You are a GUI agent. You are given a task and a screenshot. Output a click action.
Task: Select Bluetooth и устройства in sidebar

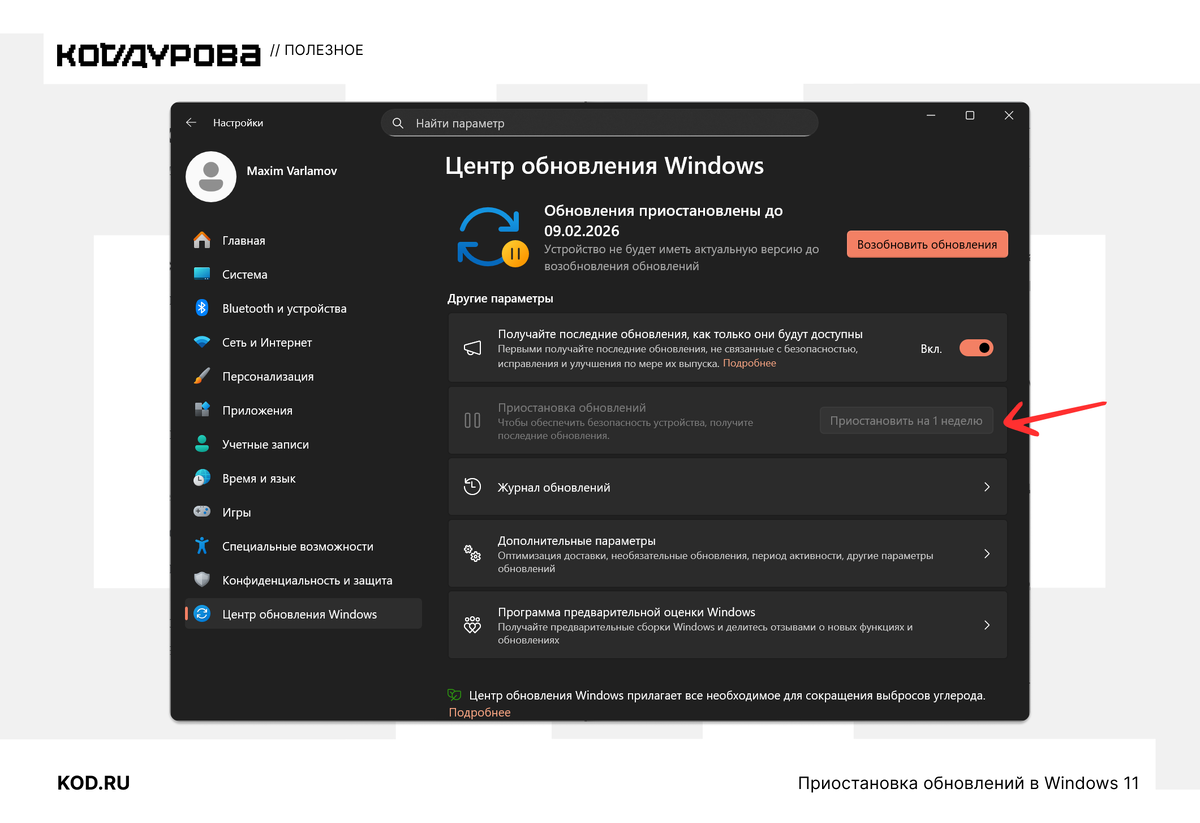point(303,309)
